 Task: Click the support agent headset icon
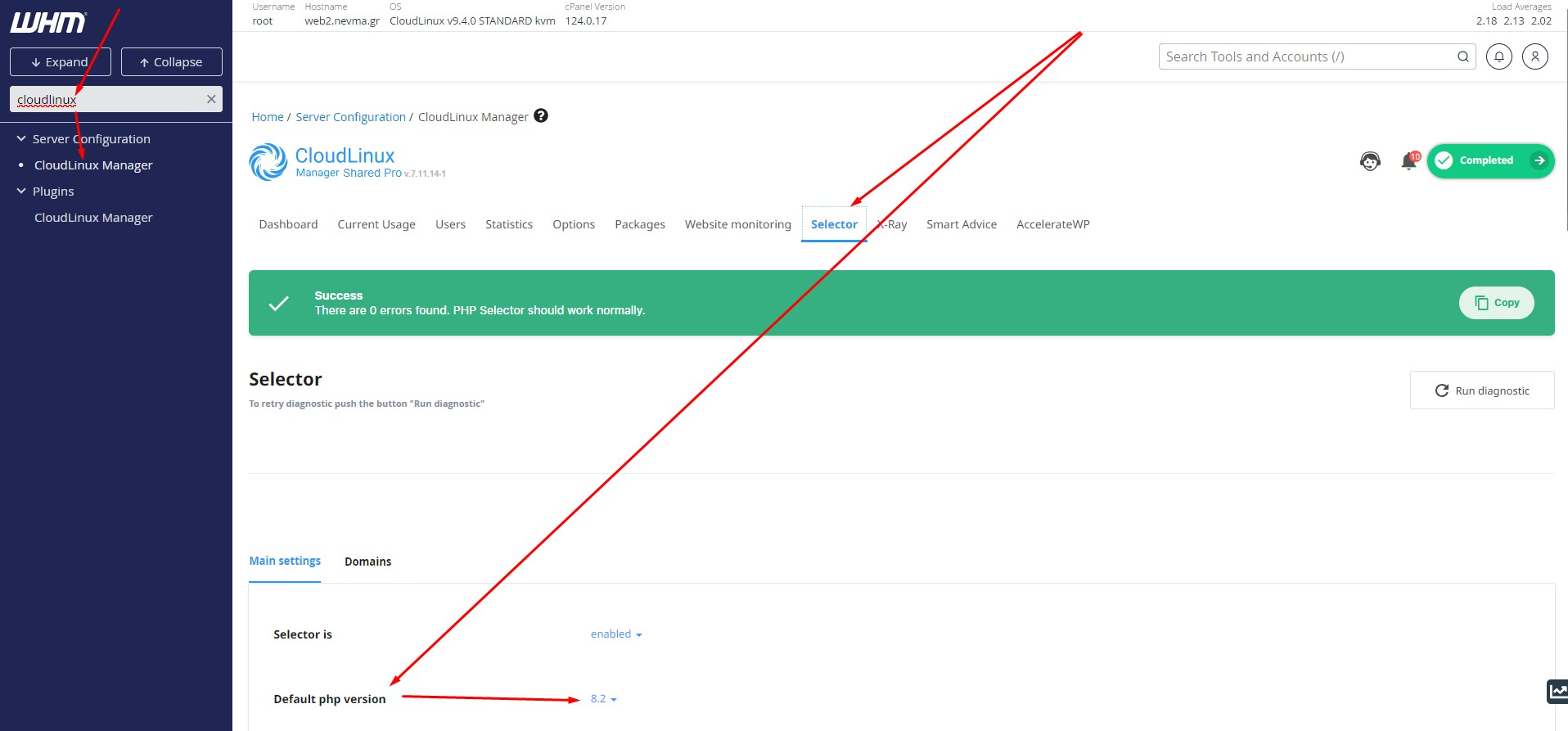(1370, 161)
